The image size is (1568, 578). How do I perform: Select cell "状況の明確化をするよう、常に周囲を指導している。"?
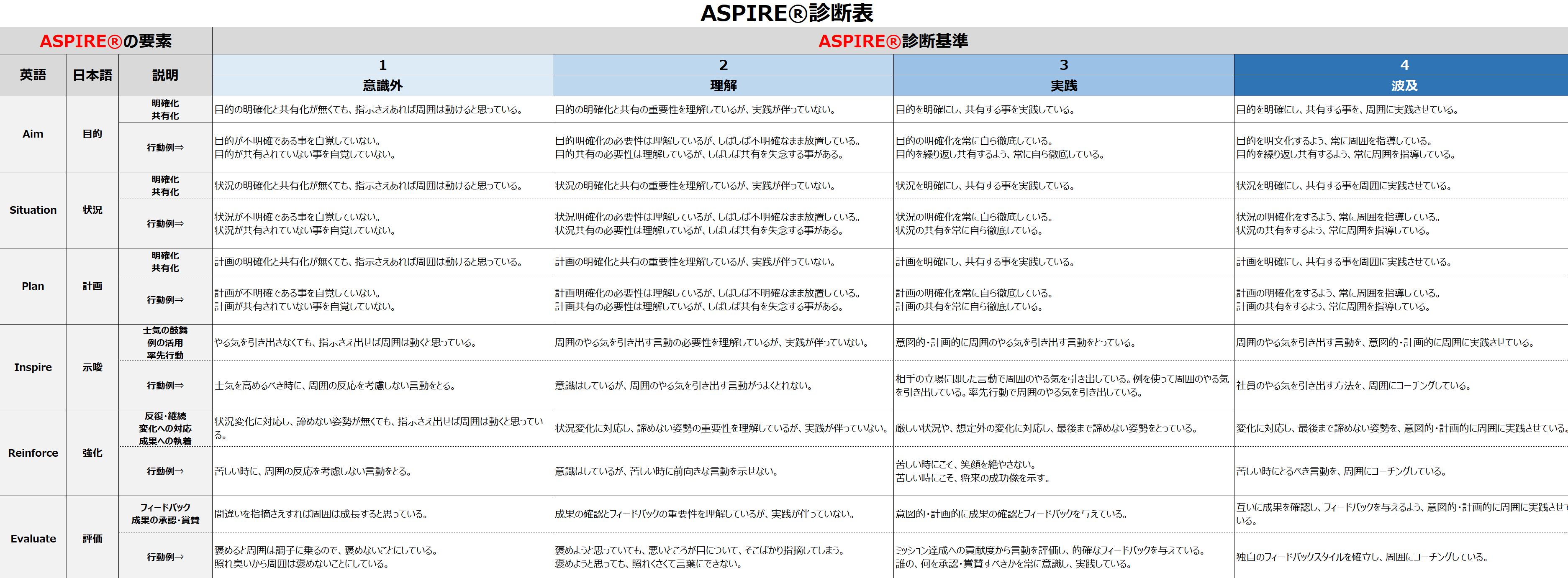[1401, 223]
